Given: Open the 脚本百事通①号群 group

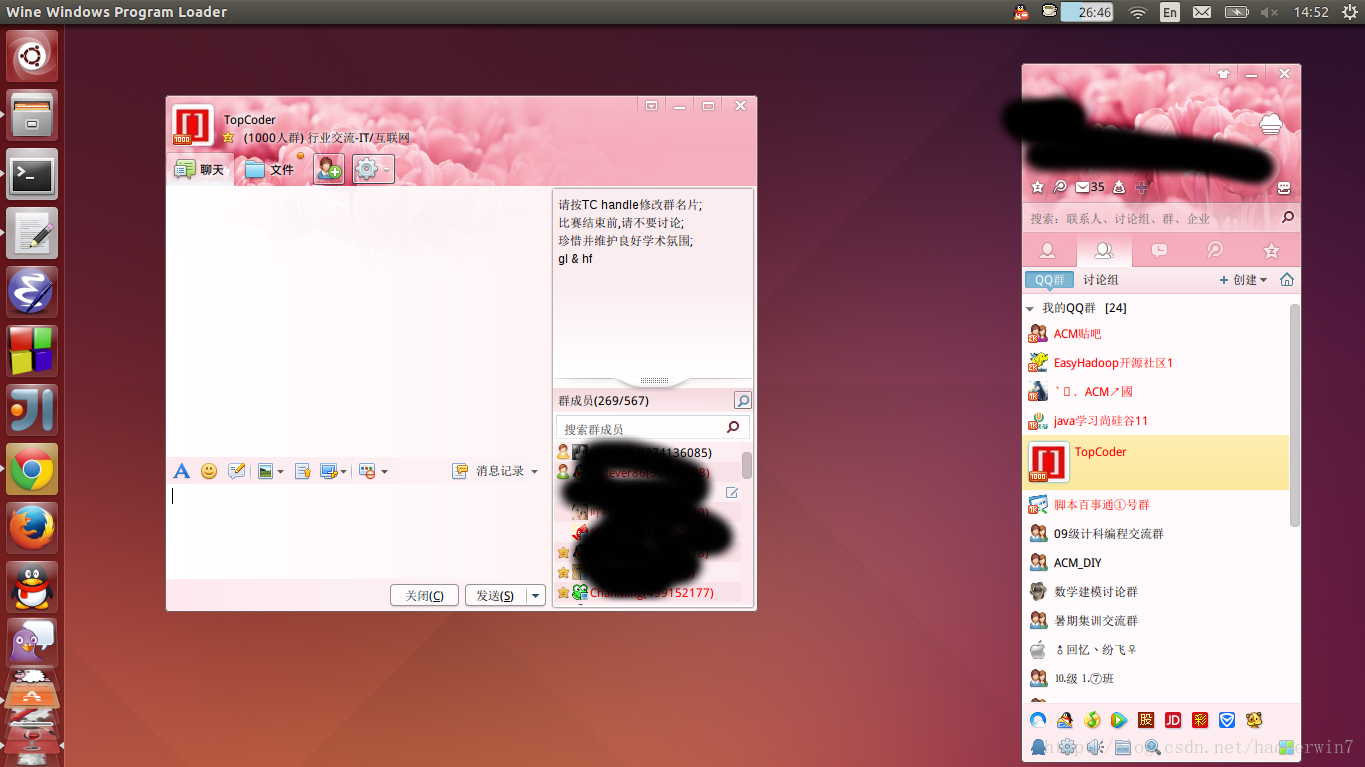Looking at the screenshot, I should click(x=1157, y=505).
